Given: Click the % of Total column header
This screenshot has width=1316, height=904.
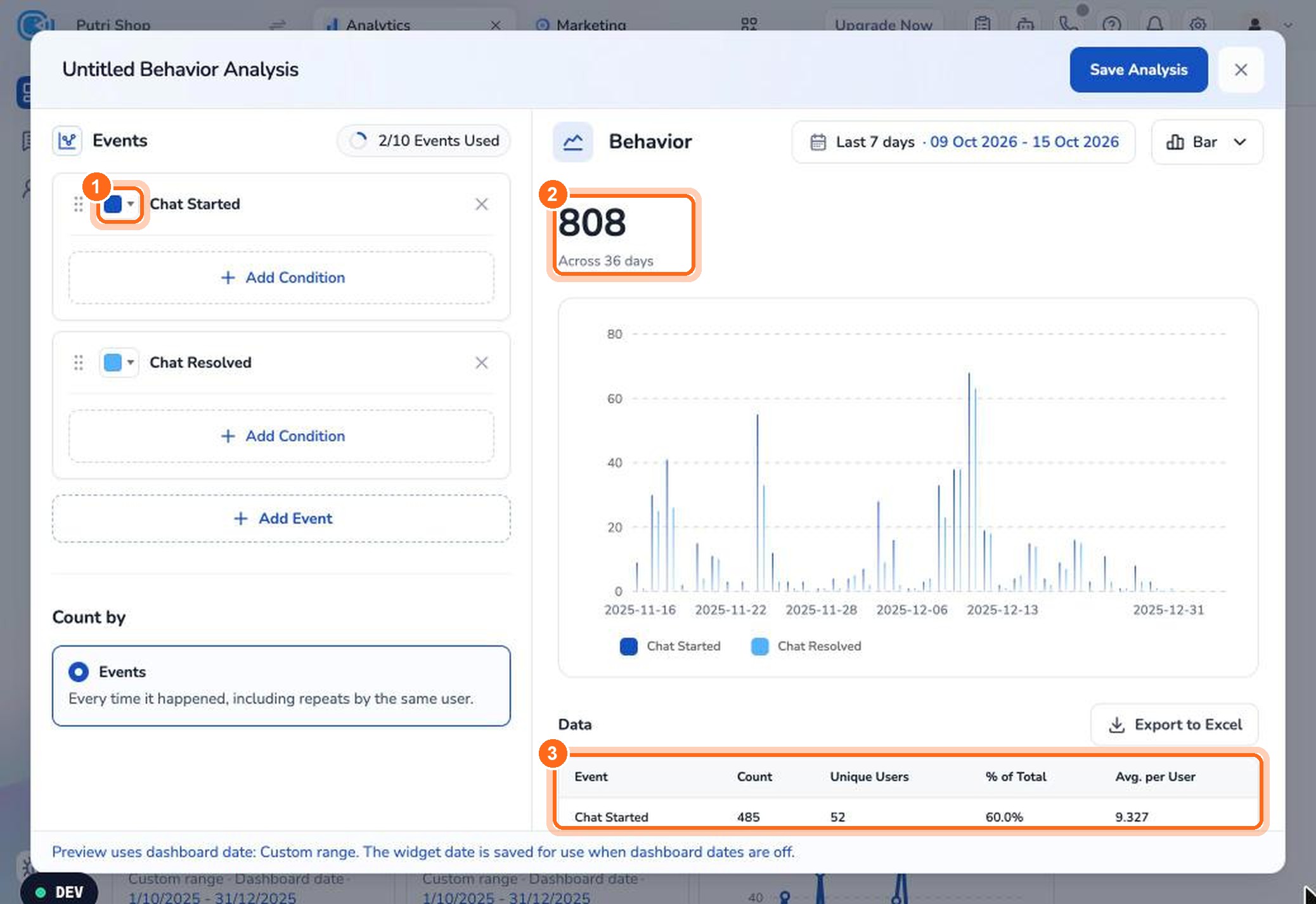Looking at the screenshot, I should coord(1016,777).
